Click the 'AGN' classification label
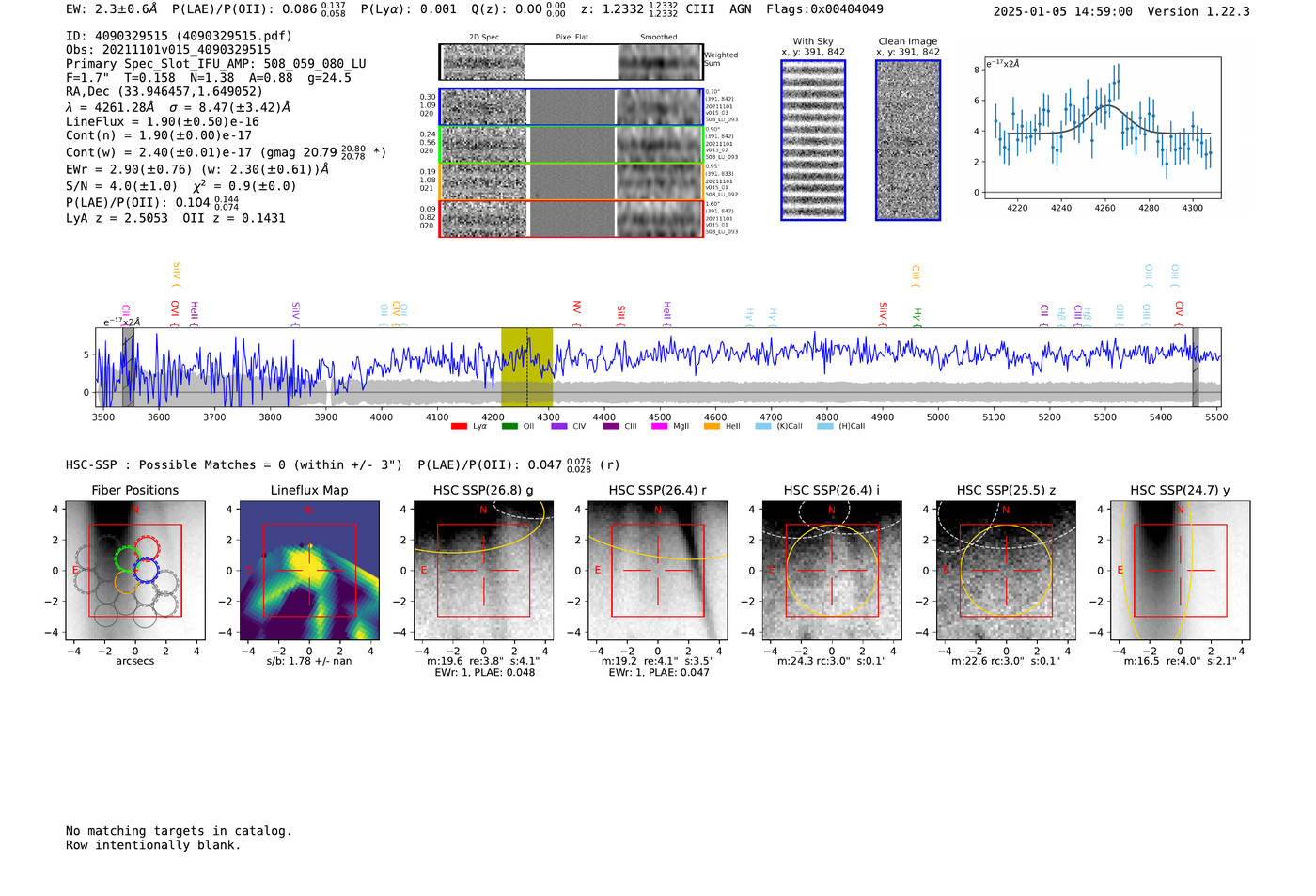 click(x=741, y=9)
